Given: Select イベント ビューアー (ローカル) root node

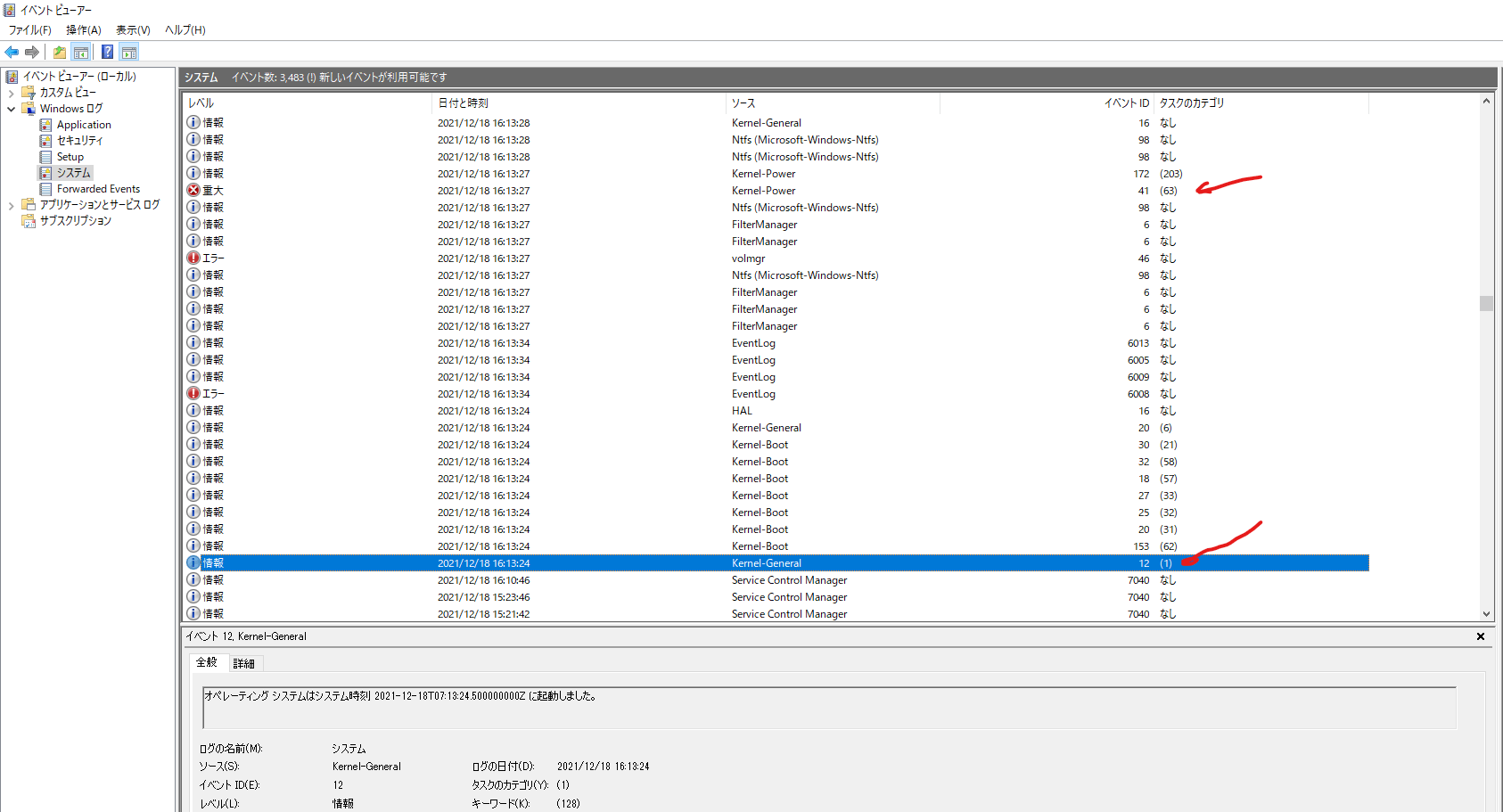Looking at the screenshot, I should click(79, 77).
